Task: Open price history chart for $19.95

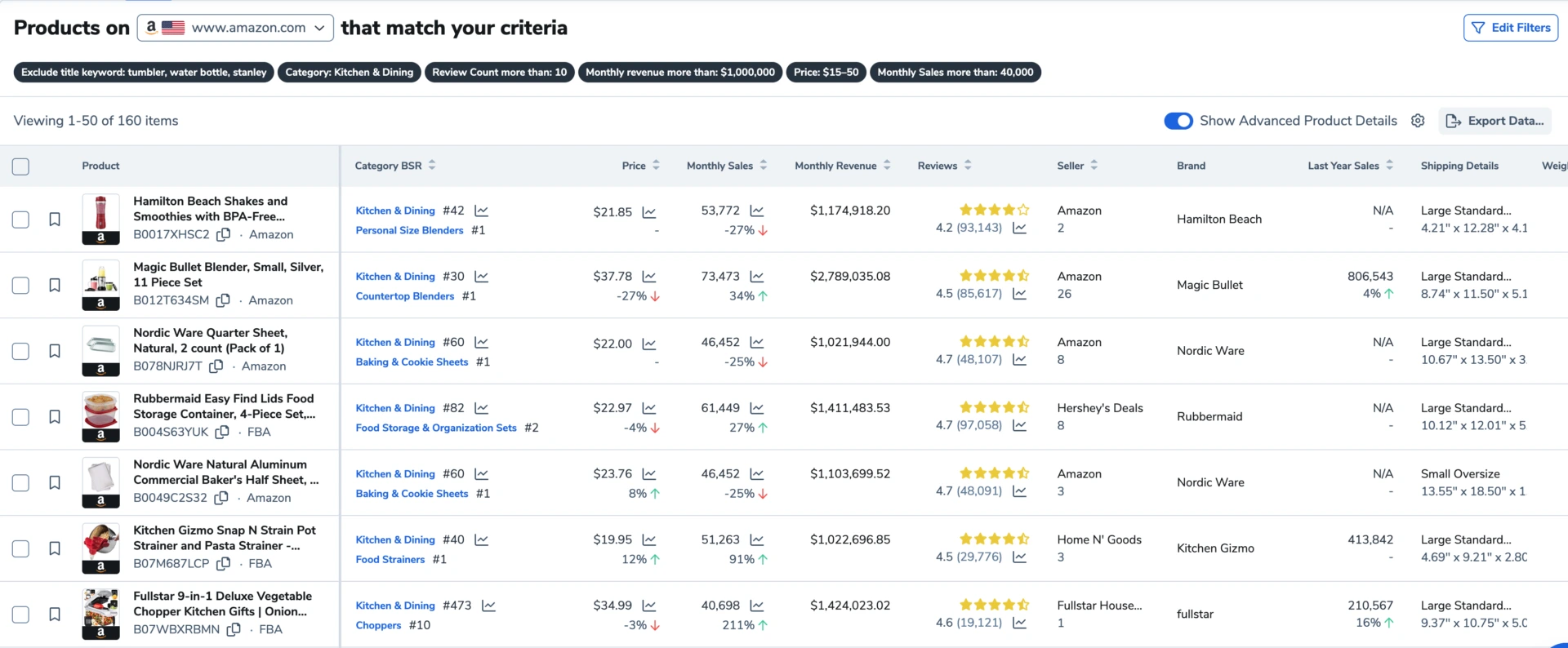Action: pyautogui.click(x=648, y=540)
